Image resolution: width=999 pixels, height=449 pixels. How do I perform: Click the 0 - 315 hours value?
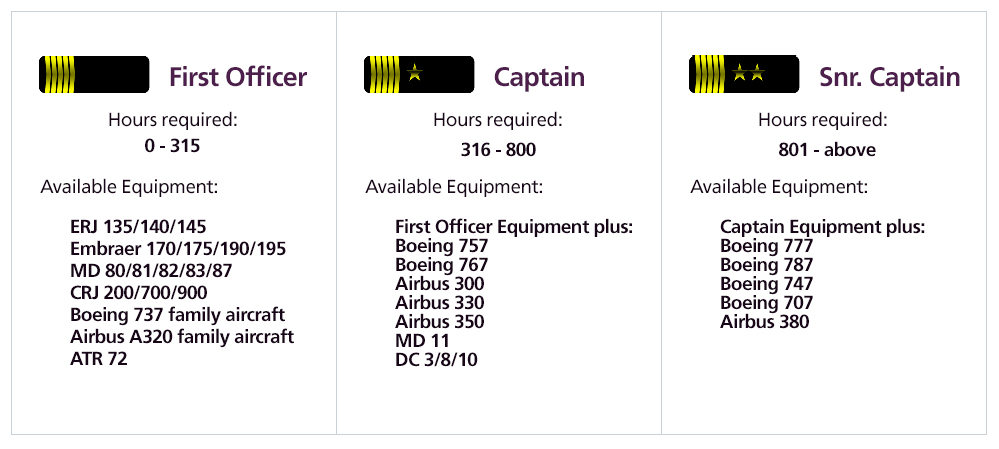click(x=172, y=146)
